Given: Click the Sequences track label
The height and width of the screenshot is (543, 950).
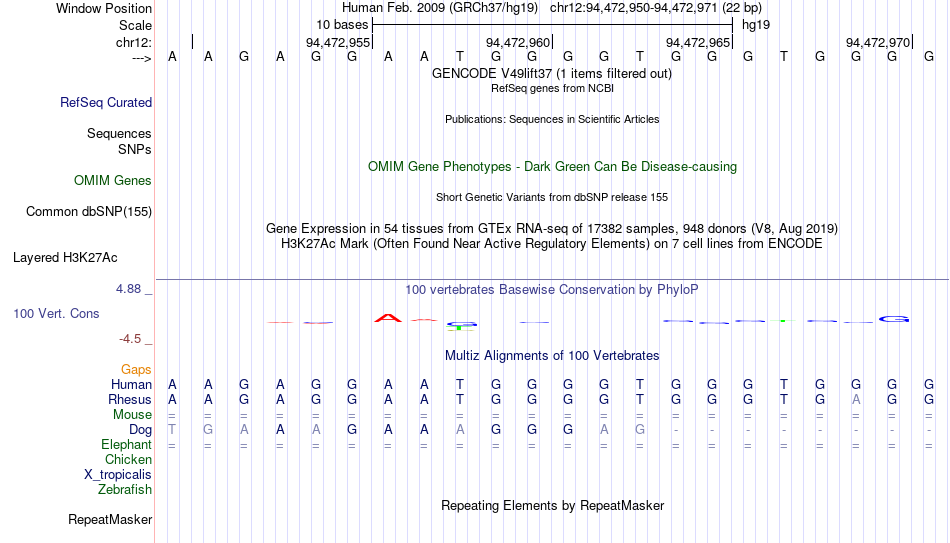Looking at the screenshot, I should 119,133.
